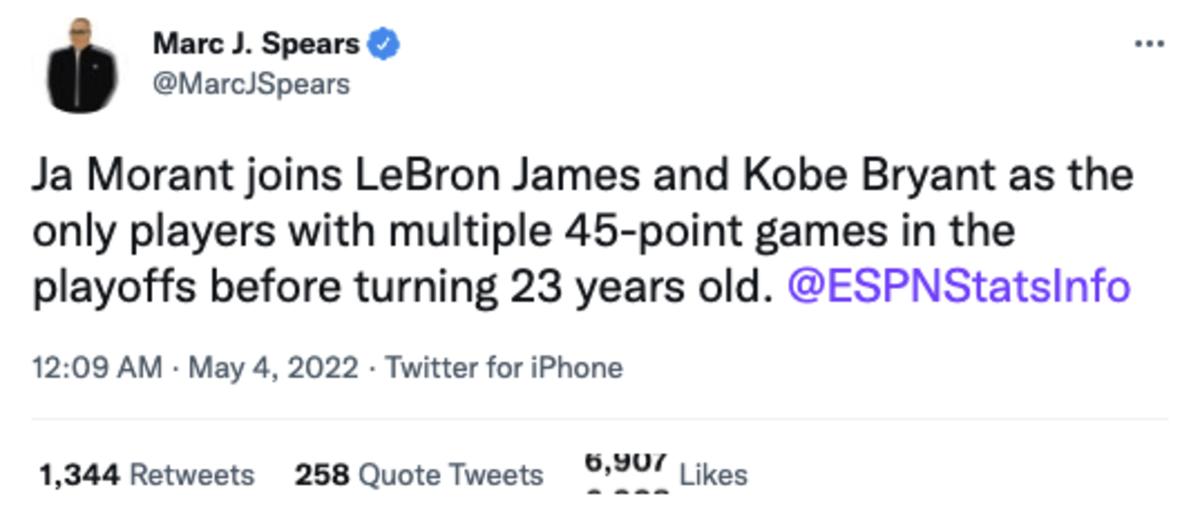
Task: Open the @MarcJSpears handle link
Action: tap(251, 84)
